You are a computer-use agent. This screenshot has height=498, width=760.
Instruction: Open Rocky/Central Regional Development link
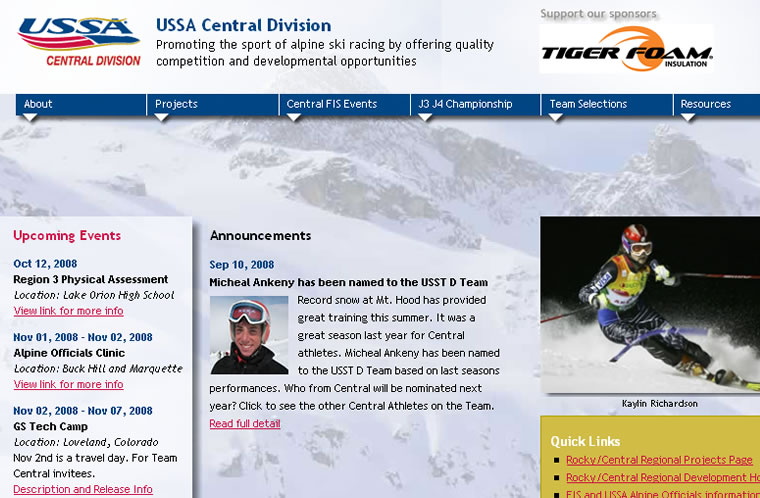click(x=663, y=478)
